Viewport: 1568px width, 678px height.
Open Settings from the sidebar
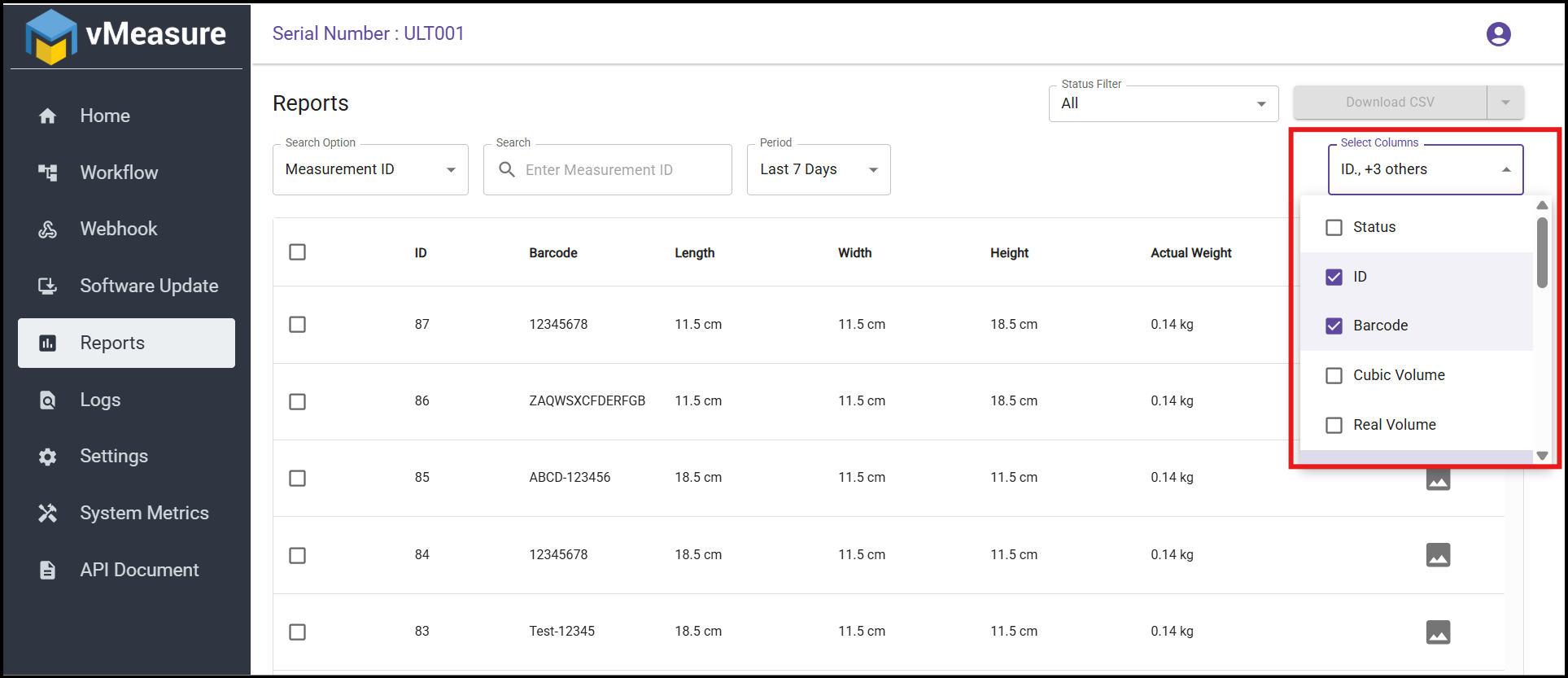126,456
